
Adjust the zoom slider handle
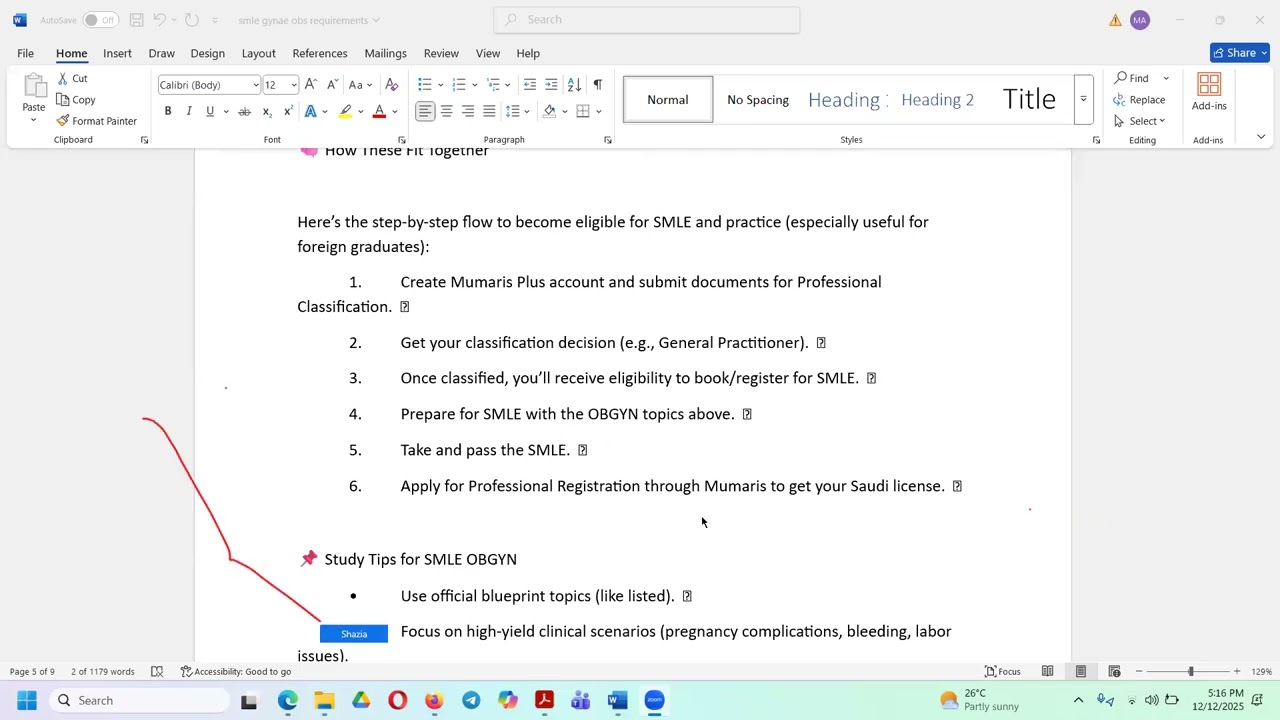1190,671
